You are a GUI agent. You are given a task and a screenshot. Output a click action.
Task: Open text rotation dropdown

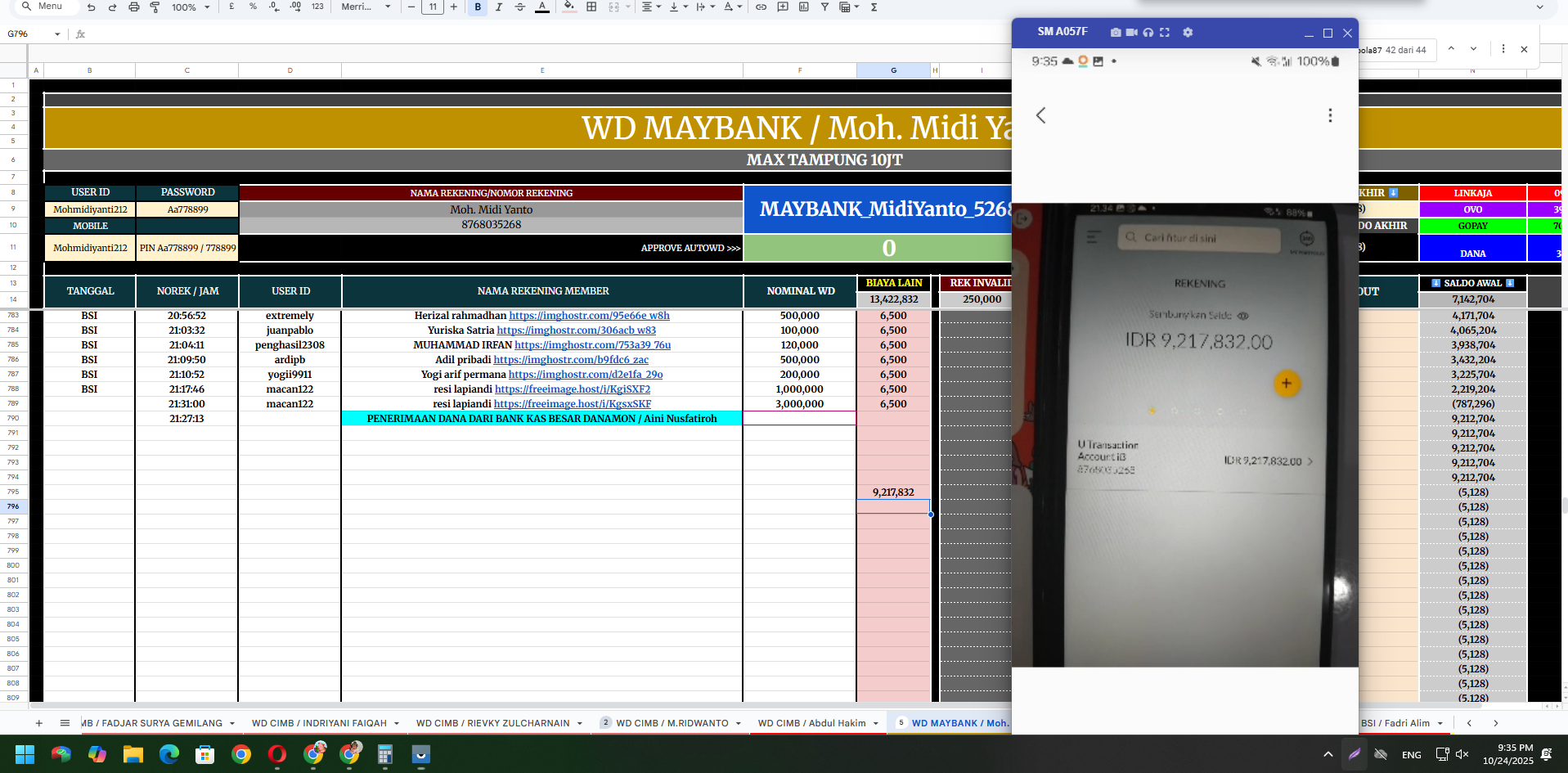tap(732, 7)
